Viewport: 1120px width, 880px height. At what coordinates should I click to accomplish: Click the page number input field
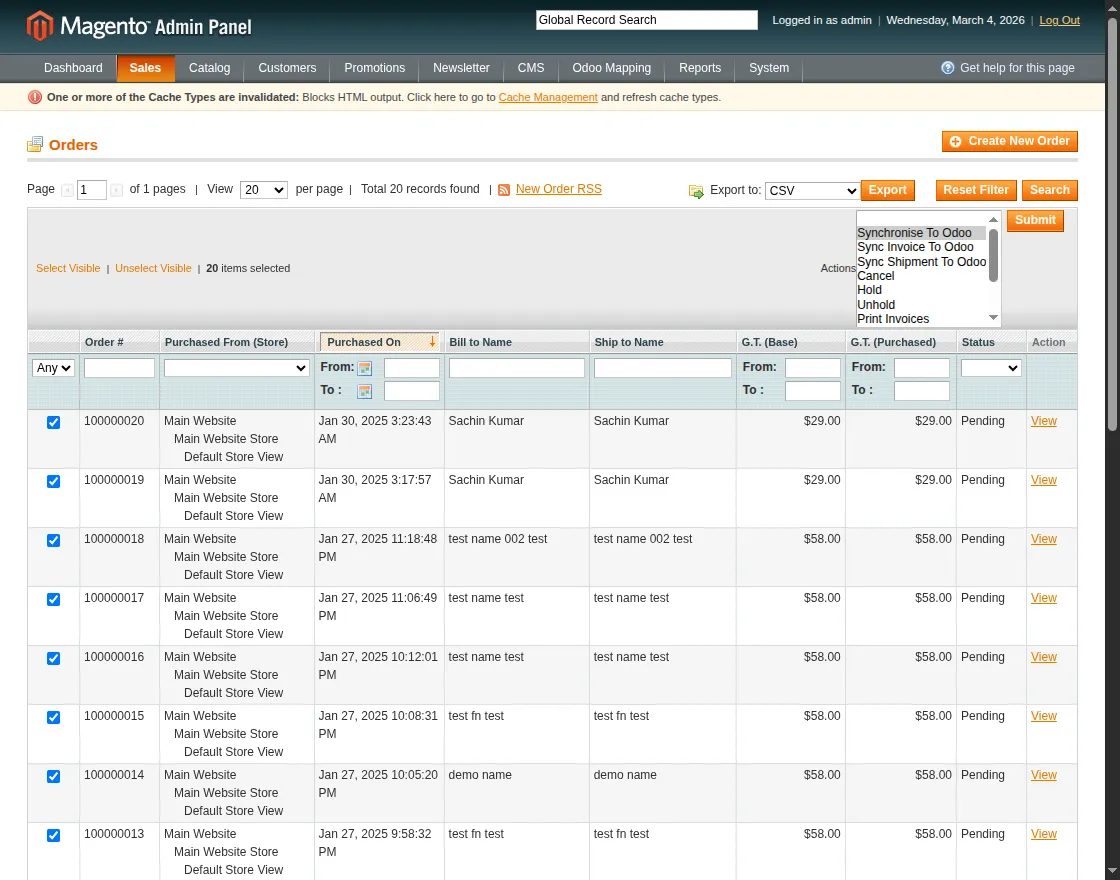(x=91, y=190)
